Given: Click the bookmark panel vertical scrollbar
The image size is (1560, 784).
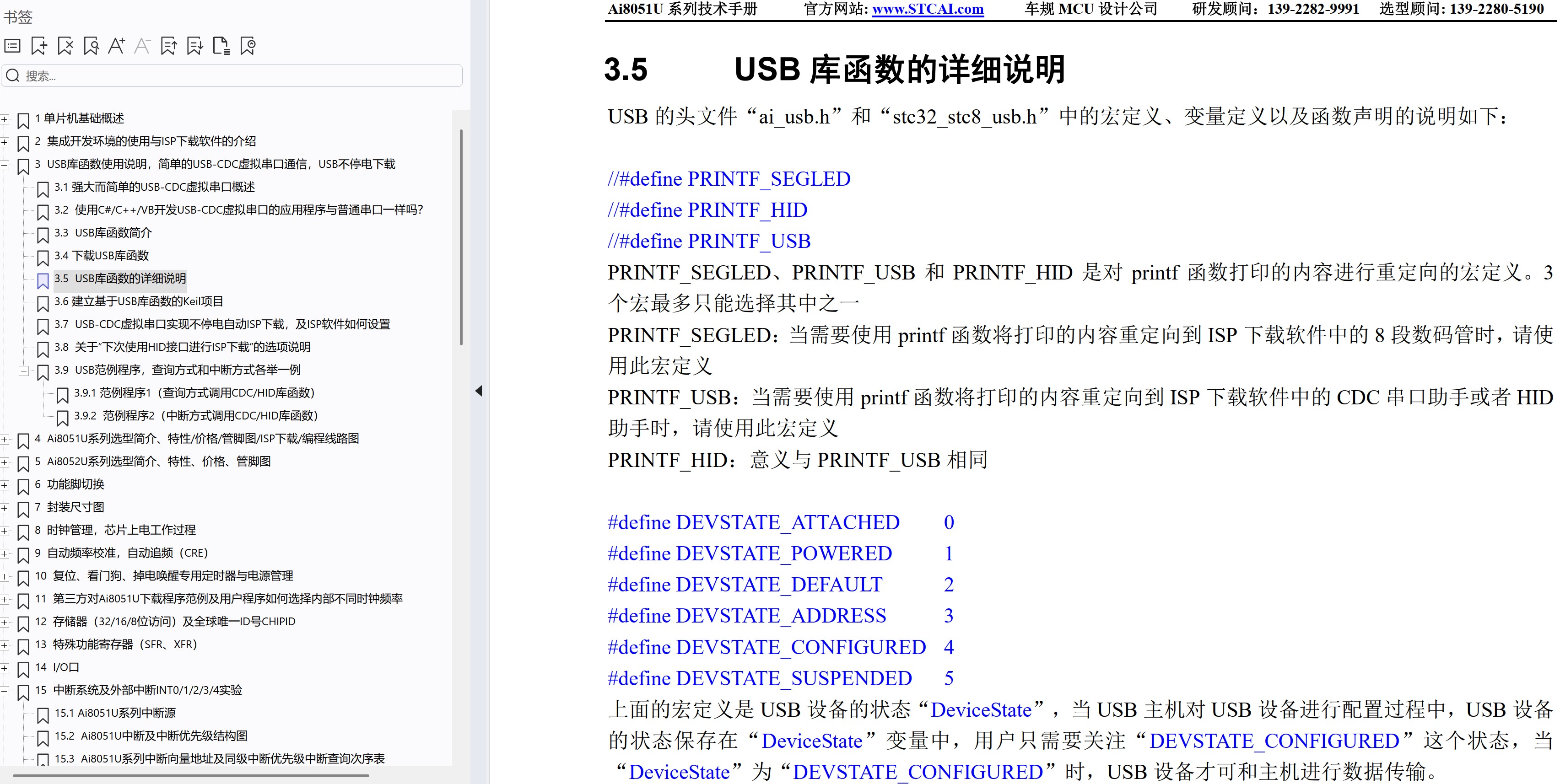Looking at the screenshot, I should coord(461,237).
